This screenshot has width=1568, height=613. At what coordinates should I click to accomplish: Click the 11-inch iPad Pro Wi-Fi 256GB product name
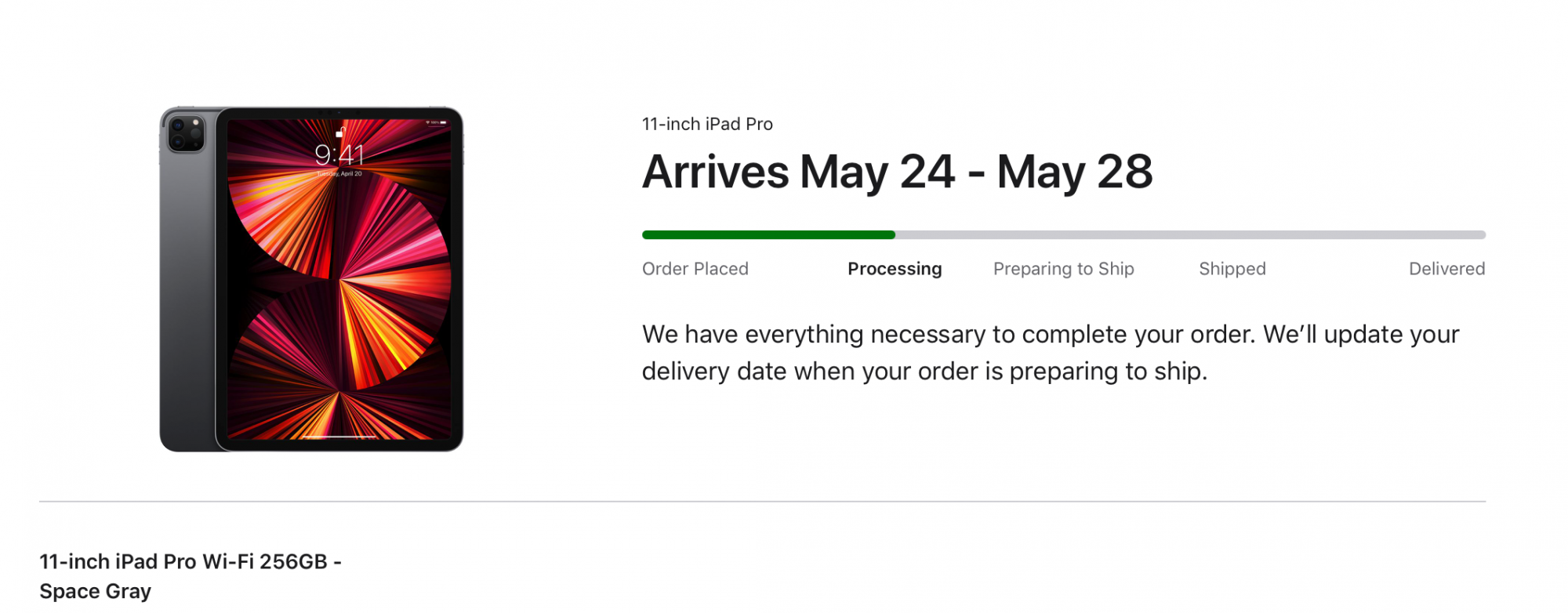point(191,575)
